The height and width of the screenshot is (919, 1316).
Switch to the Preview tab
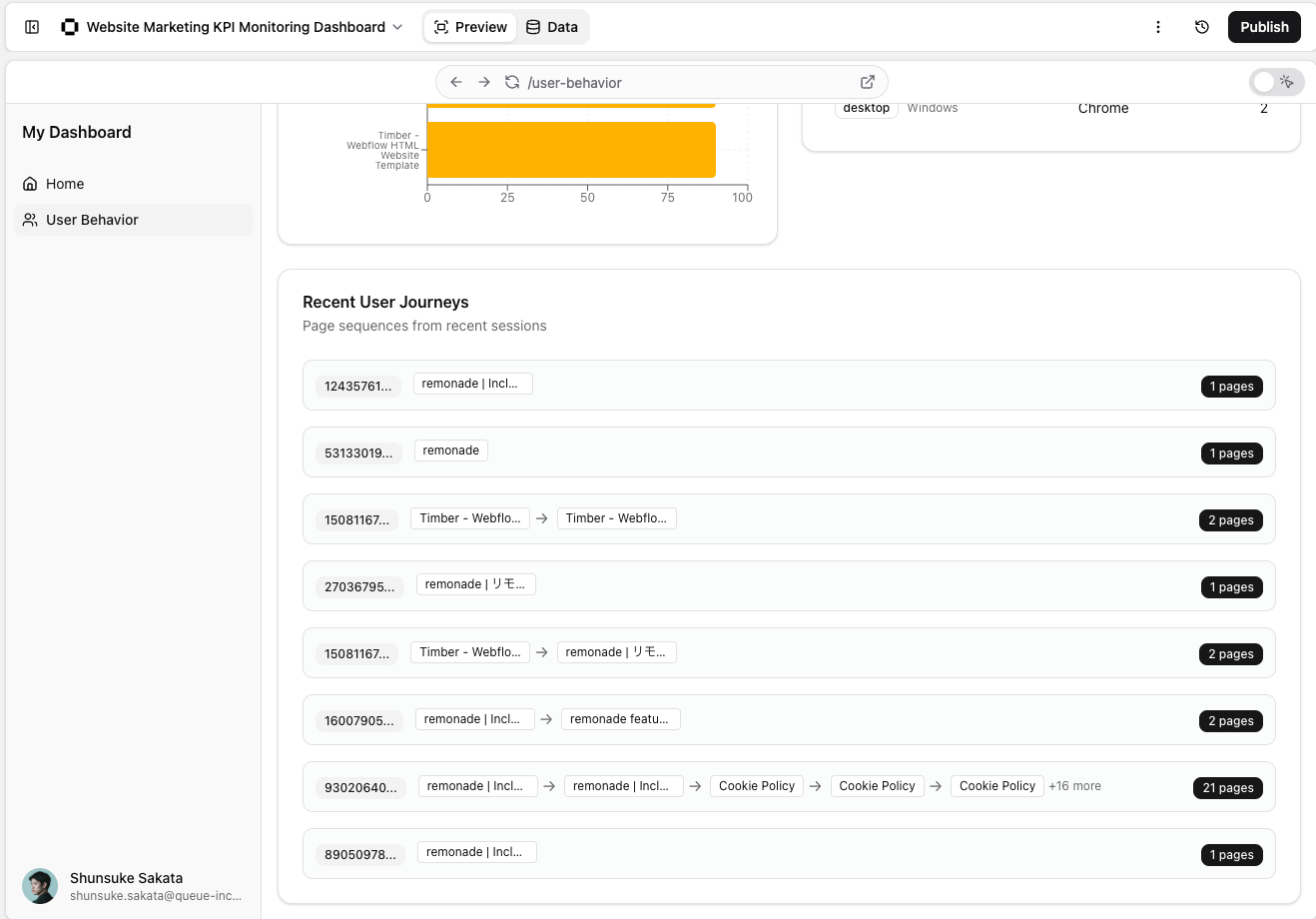470,27
